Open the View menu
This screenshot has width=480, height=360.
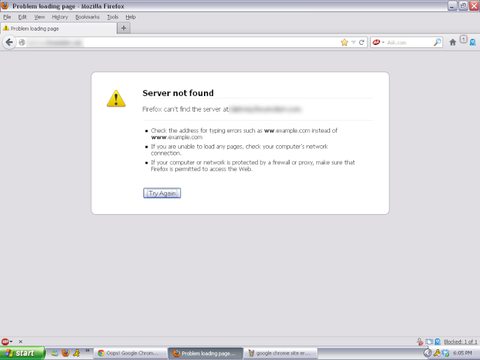[39, 17]
